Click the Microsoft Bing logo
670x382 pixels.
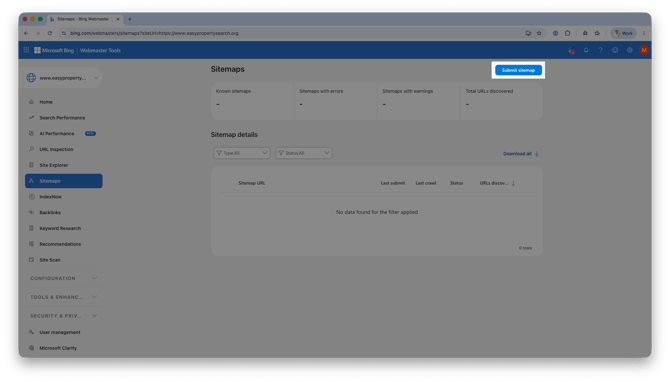[x=54, y=50]
